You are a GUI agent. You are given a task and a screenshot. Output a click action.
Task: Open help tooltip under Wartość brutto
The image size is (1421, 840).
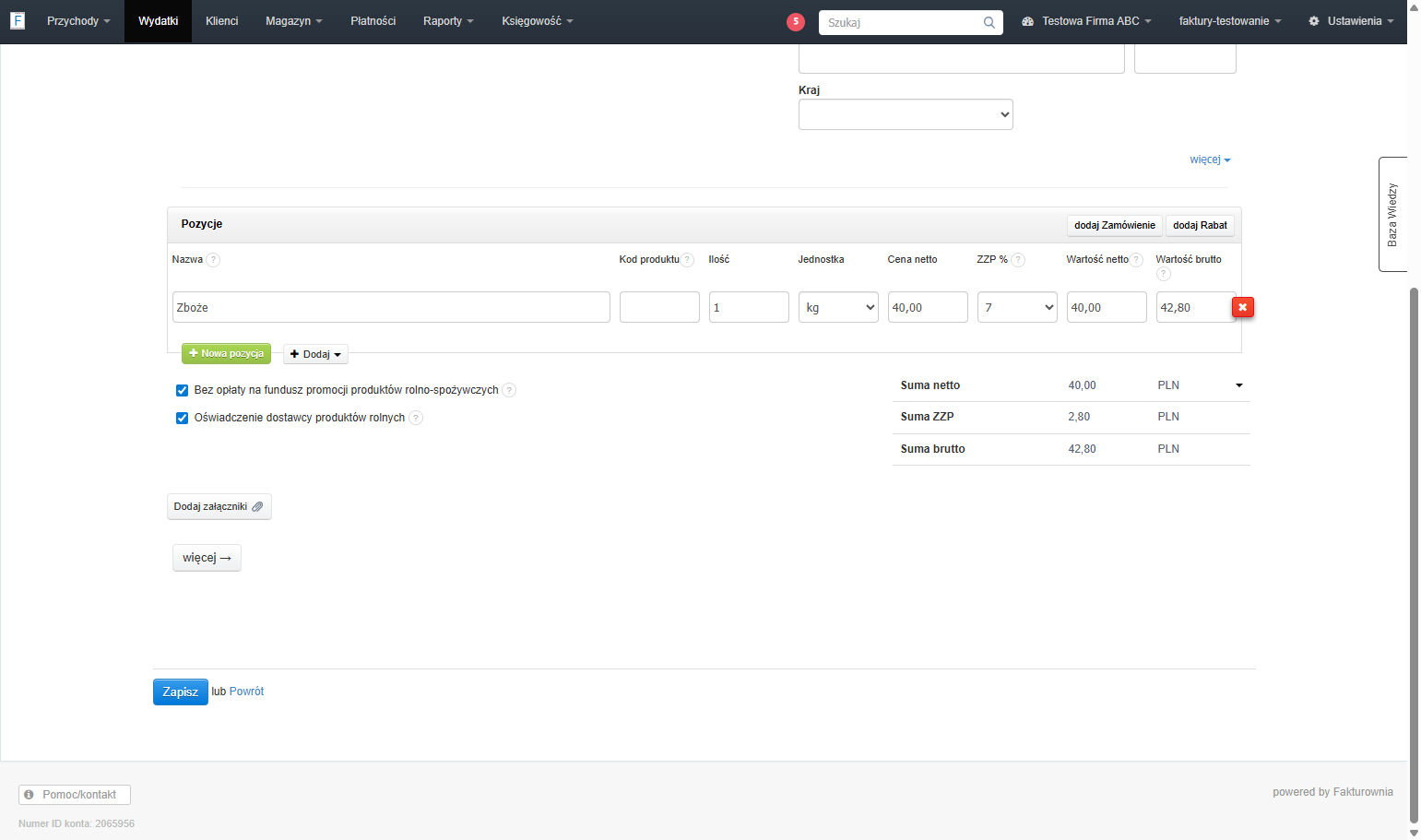[1163, 274]
